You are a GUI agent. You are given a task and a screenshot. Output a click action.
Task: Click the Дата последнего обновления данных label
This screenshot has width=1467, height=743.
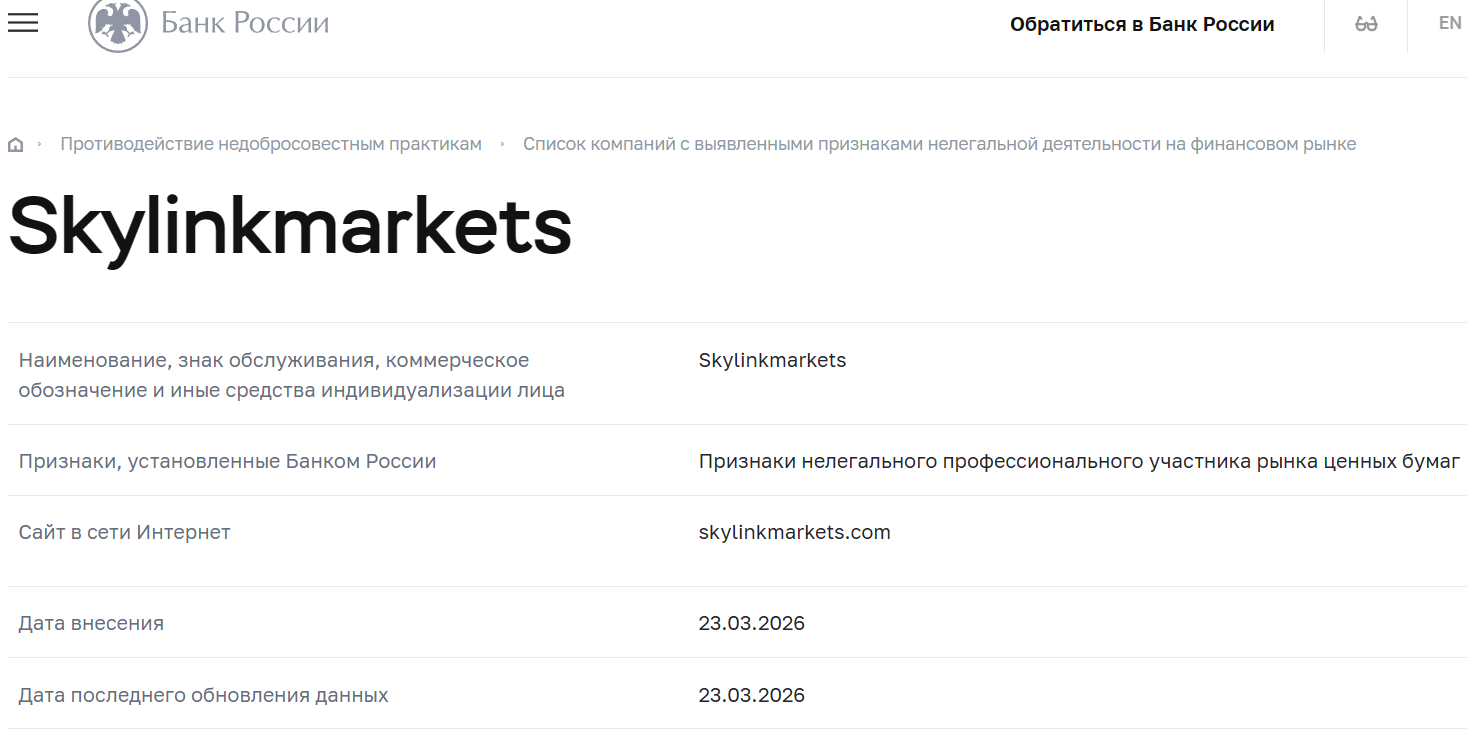(204, 694)
